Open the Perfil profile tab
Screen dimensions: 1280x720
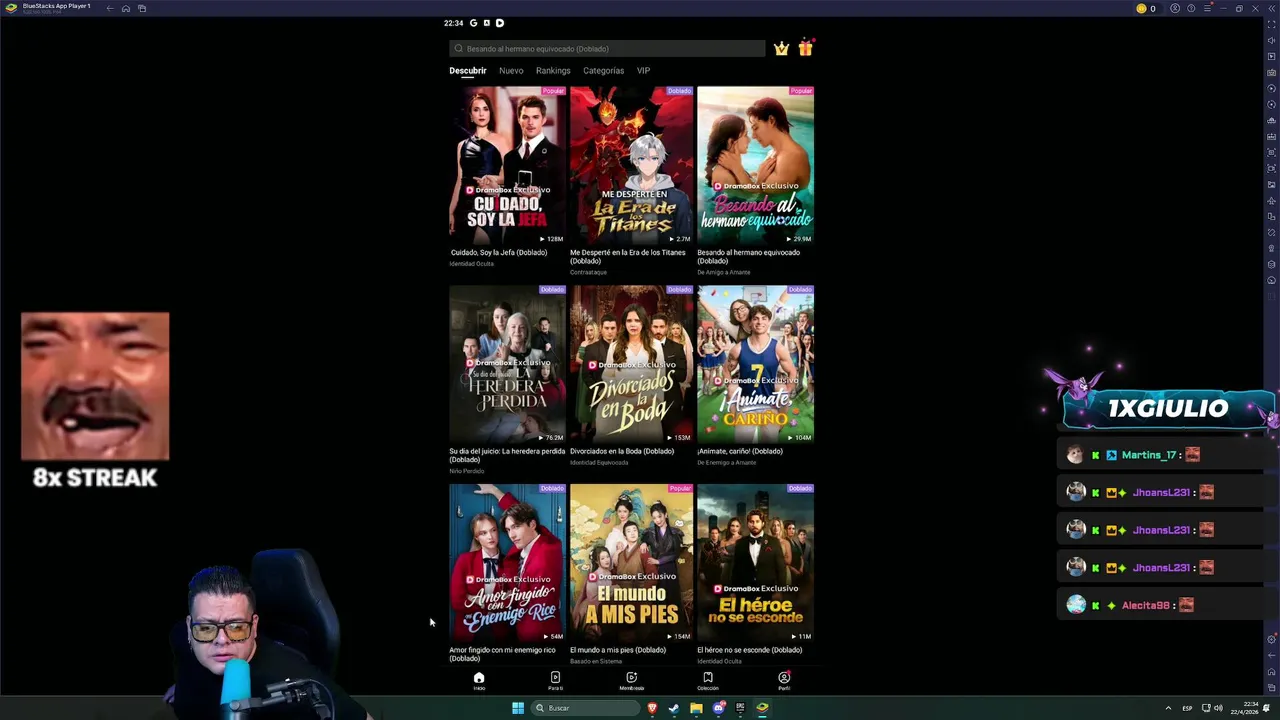[784, 681]
